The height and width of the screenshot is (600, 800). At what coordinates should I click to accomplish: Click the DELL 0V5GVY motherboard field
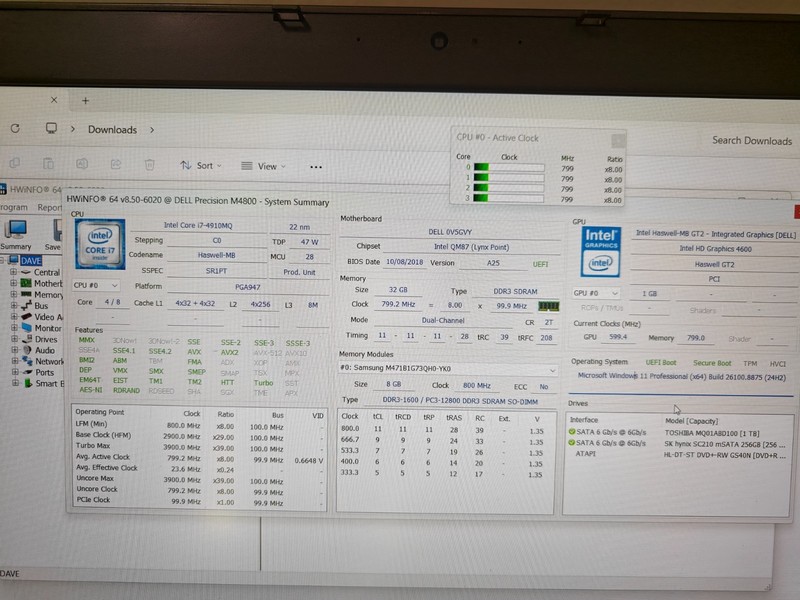pyautogui.click(x=450, y=232)
